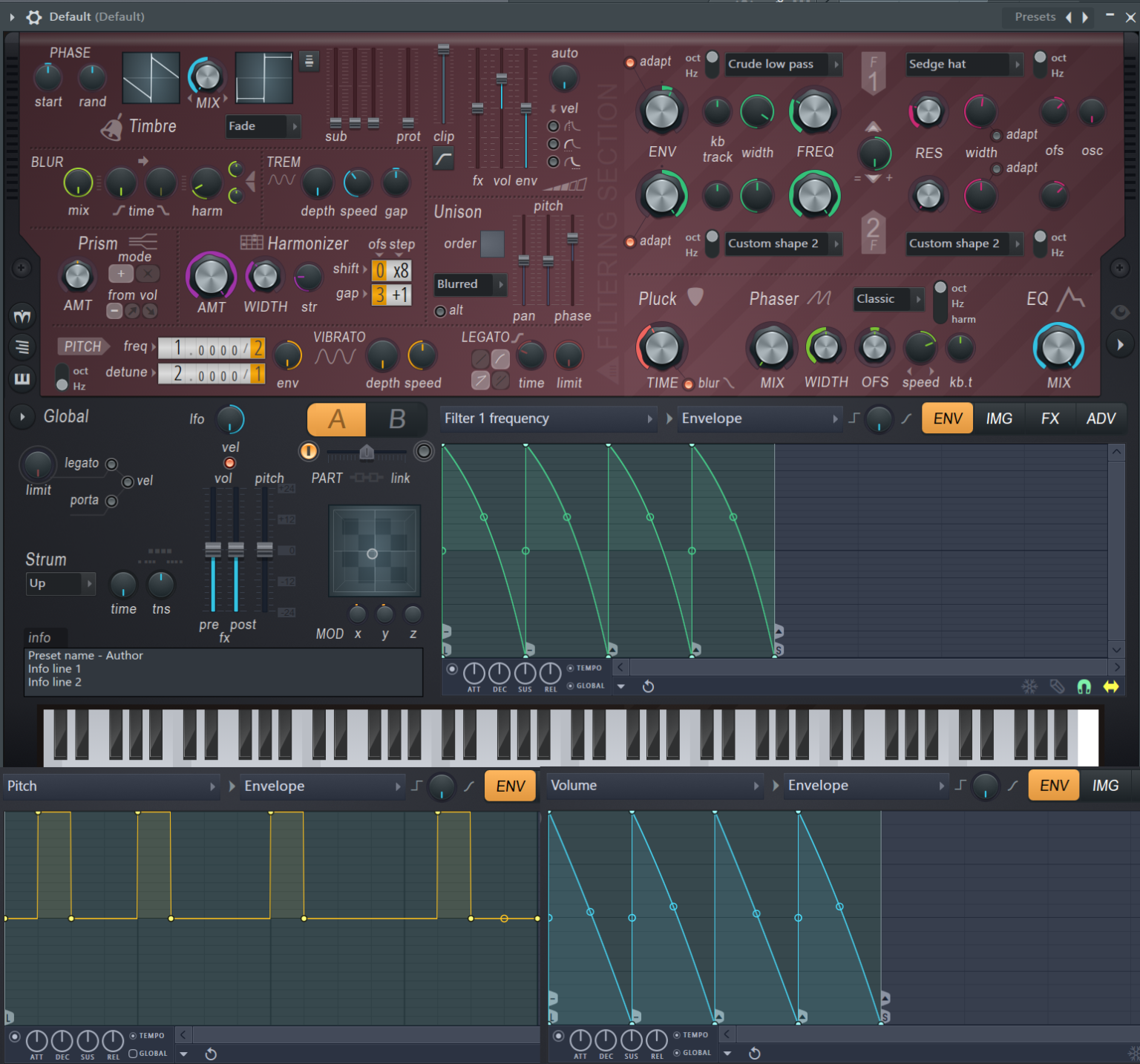
Task: Enable snapping with the green magnet icon
Action: coord(1083,687)
